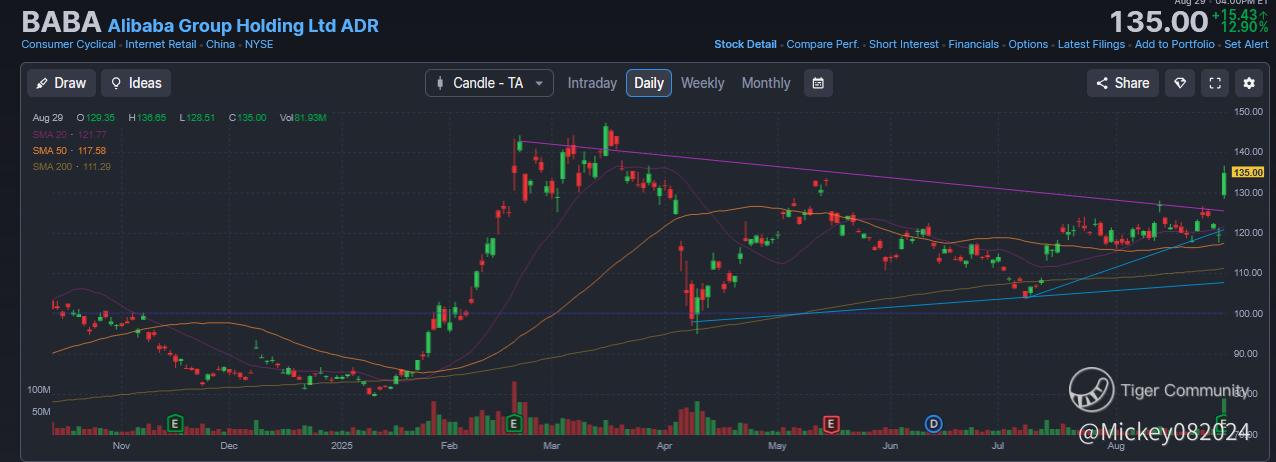
Task: Enter fullscreen chart mode
Action: point(1215,83)
